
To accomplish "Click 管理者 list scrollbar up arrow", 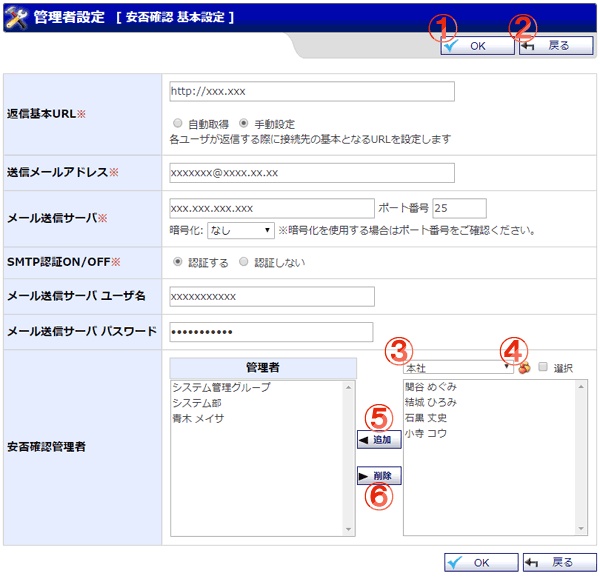I will pos(349,388).
